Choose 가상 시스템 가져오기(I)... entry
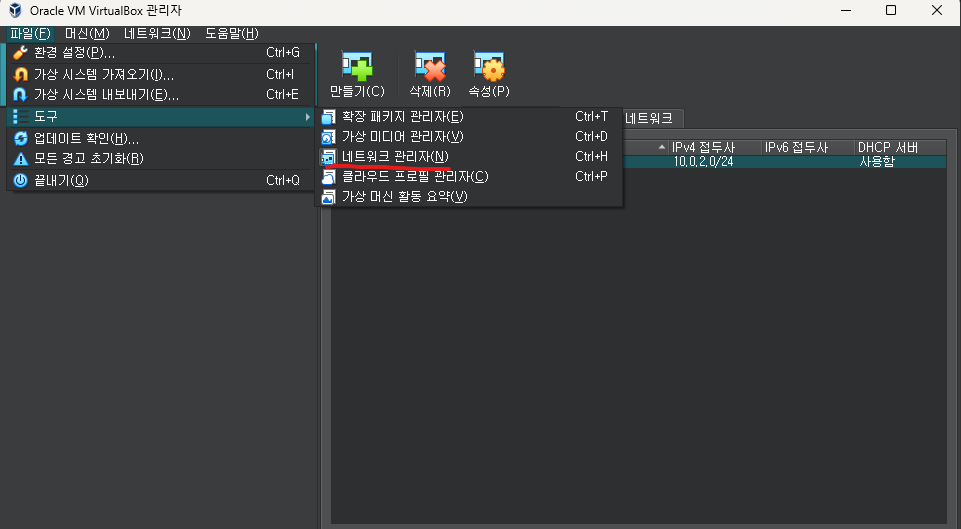Screen dimensions: 961x529 pyautogui.click(x=161, y=74)
